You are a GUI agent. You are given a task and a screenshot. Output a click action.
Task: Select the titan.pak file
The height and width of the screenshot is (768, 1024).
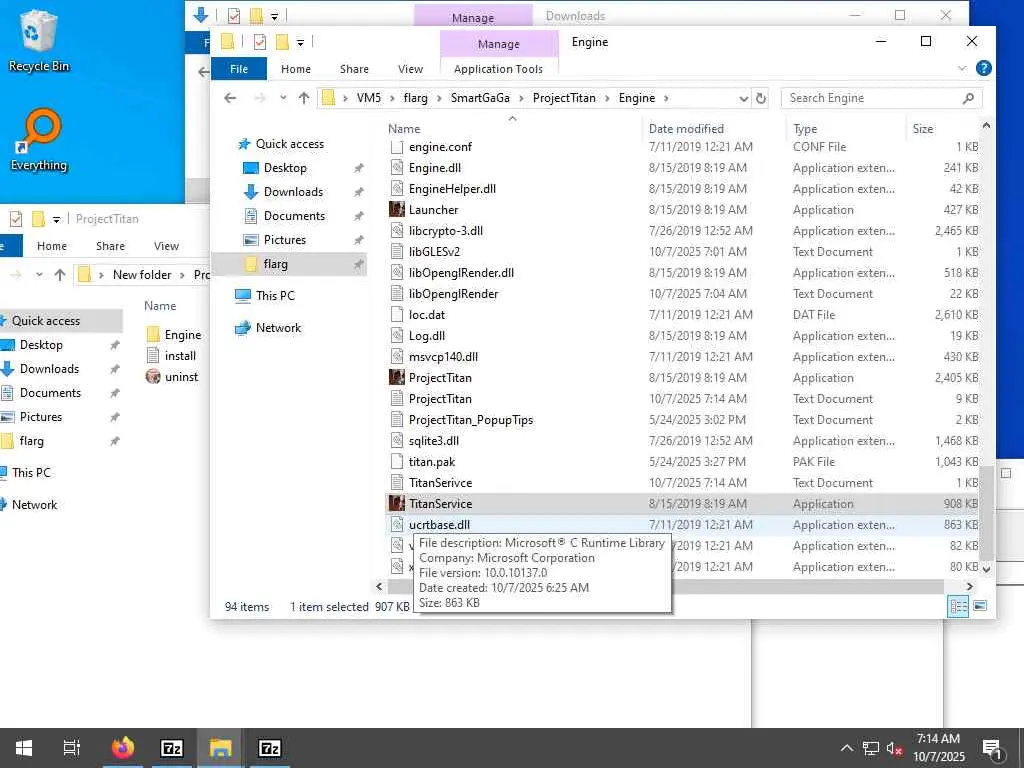point(432,462)
